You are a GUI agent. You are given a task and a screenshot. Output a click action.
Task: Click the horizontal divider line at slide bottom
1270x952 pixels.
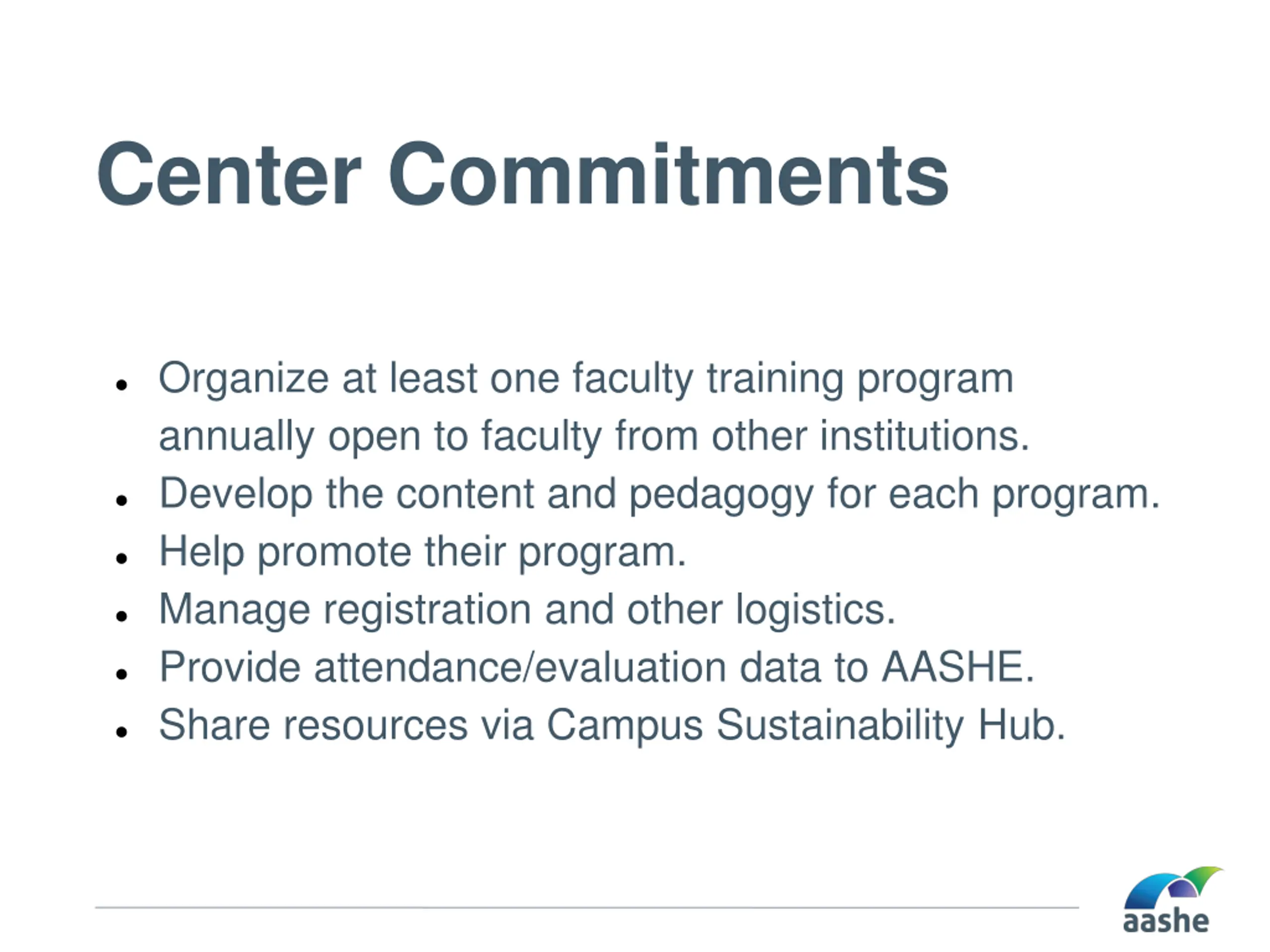(585, 908)
